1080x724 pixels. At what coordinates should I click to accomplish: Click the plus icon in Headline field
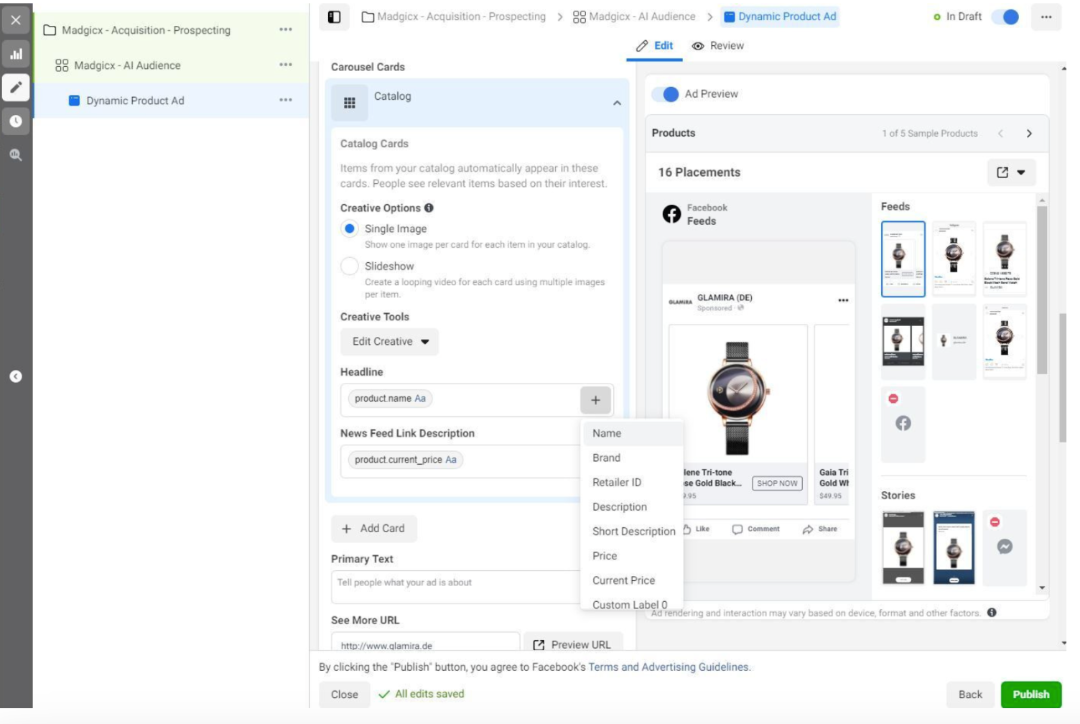(595, 400)
